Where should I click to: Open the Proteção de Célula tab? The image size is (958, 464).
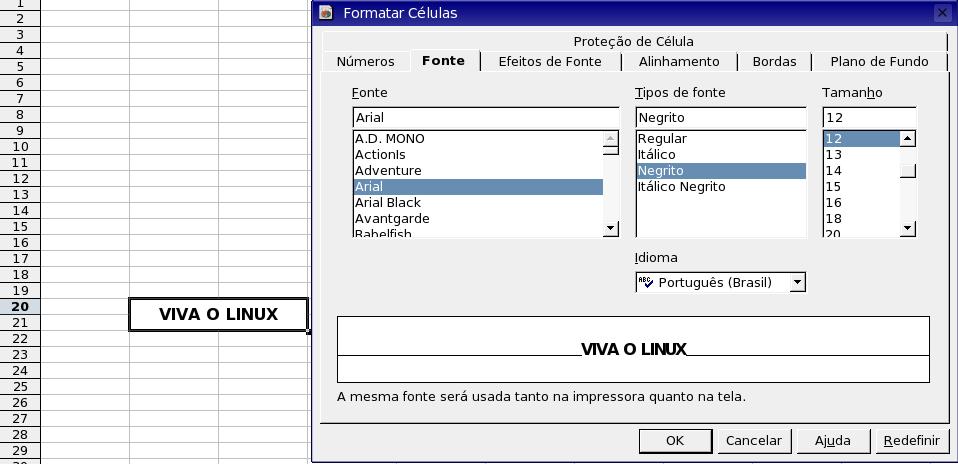(633, 42)
